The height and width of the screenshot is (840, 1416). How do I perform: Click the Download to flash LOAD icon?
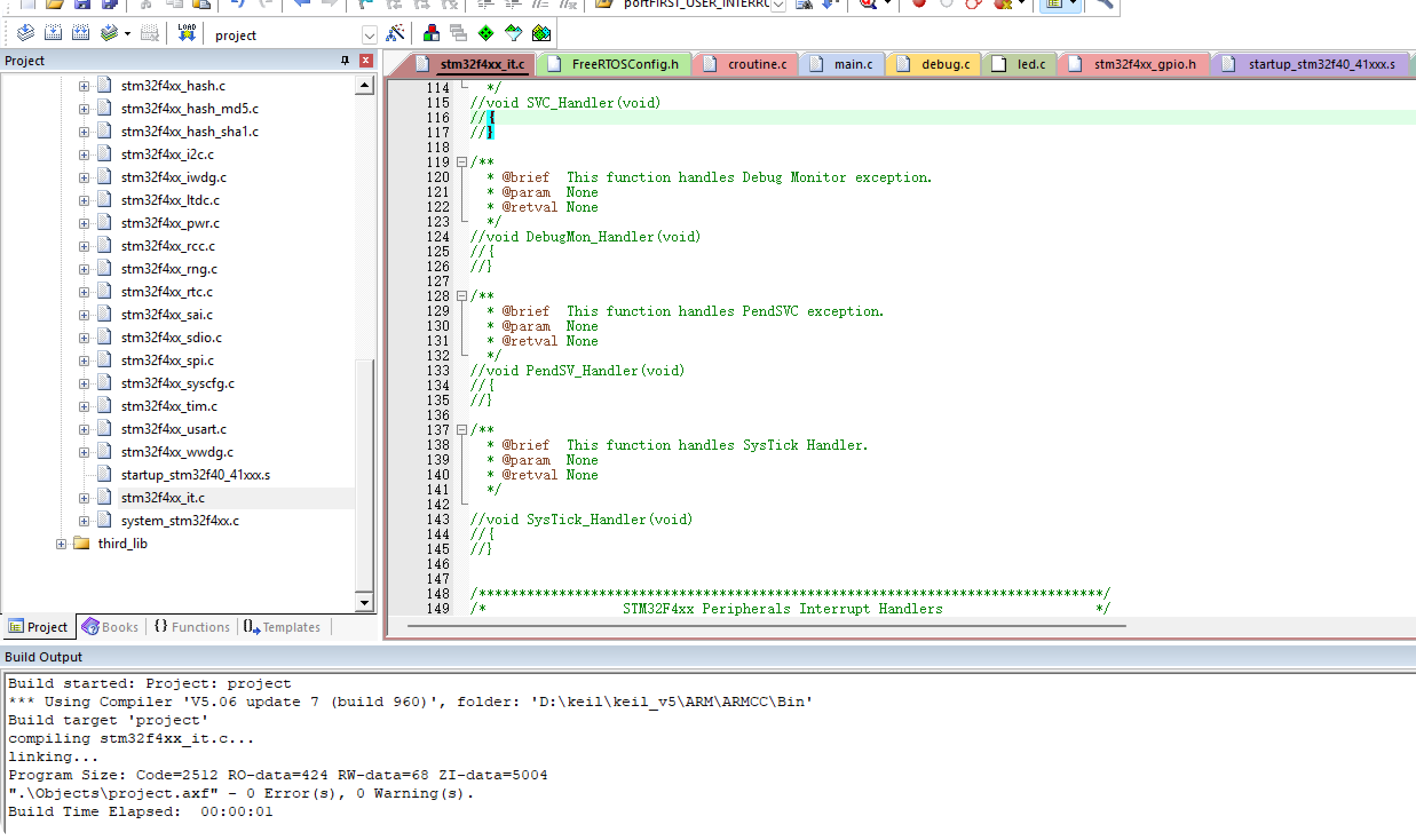point(187,33)
